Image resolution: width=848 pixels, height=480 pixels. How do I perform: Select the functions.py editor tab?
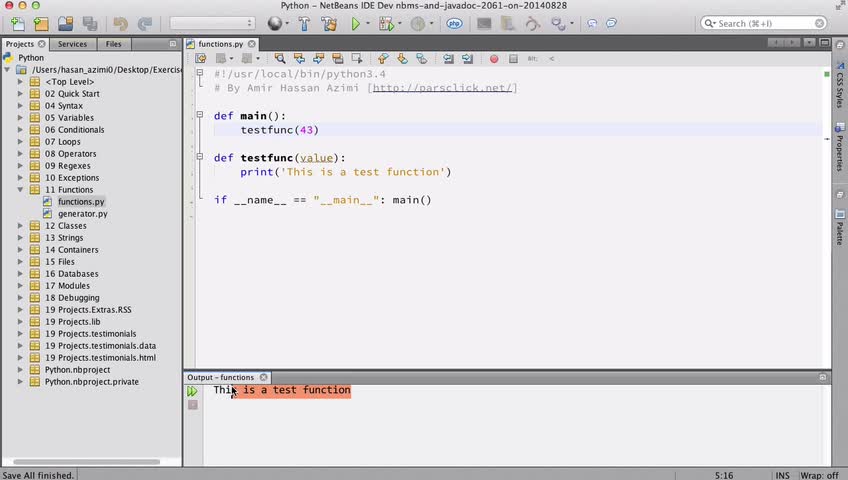click(x=220, y=44)
